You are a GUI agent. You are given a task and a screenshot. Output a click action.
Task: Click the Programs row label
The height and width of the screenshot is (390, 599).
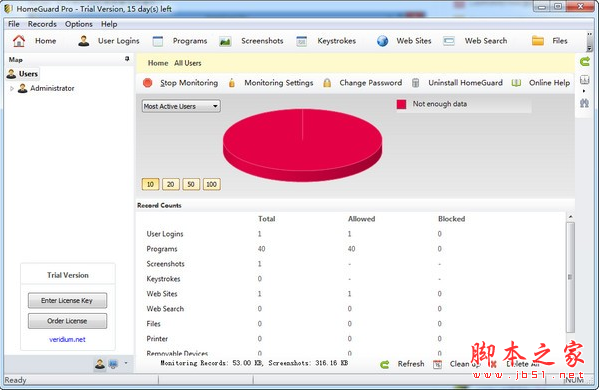162,249
